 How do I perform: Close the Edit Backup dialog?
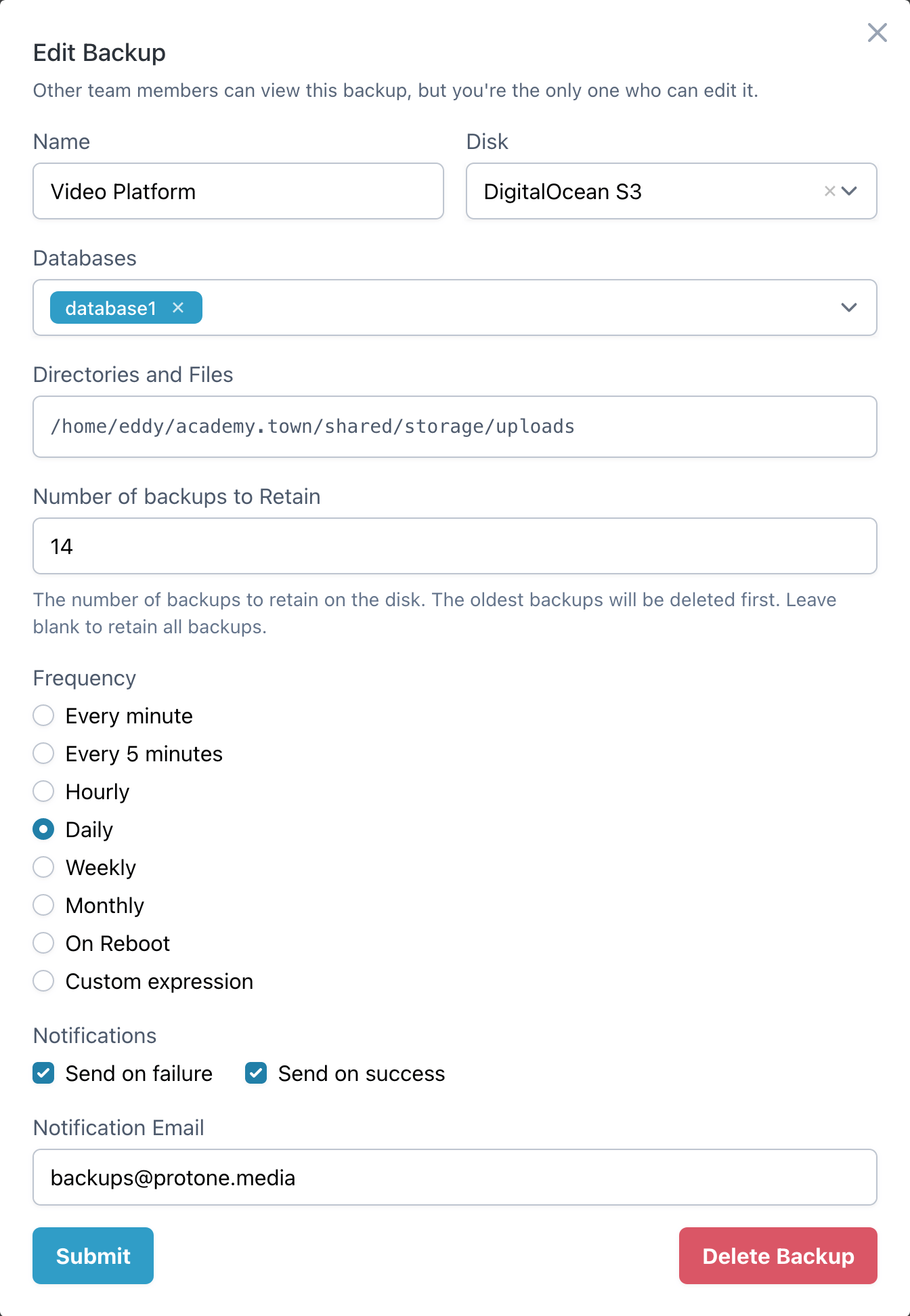tap(877, 33)
